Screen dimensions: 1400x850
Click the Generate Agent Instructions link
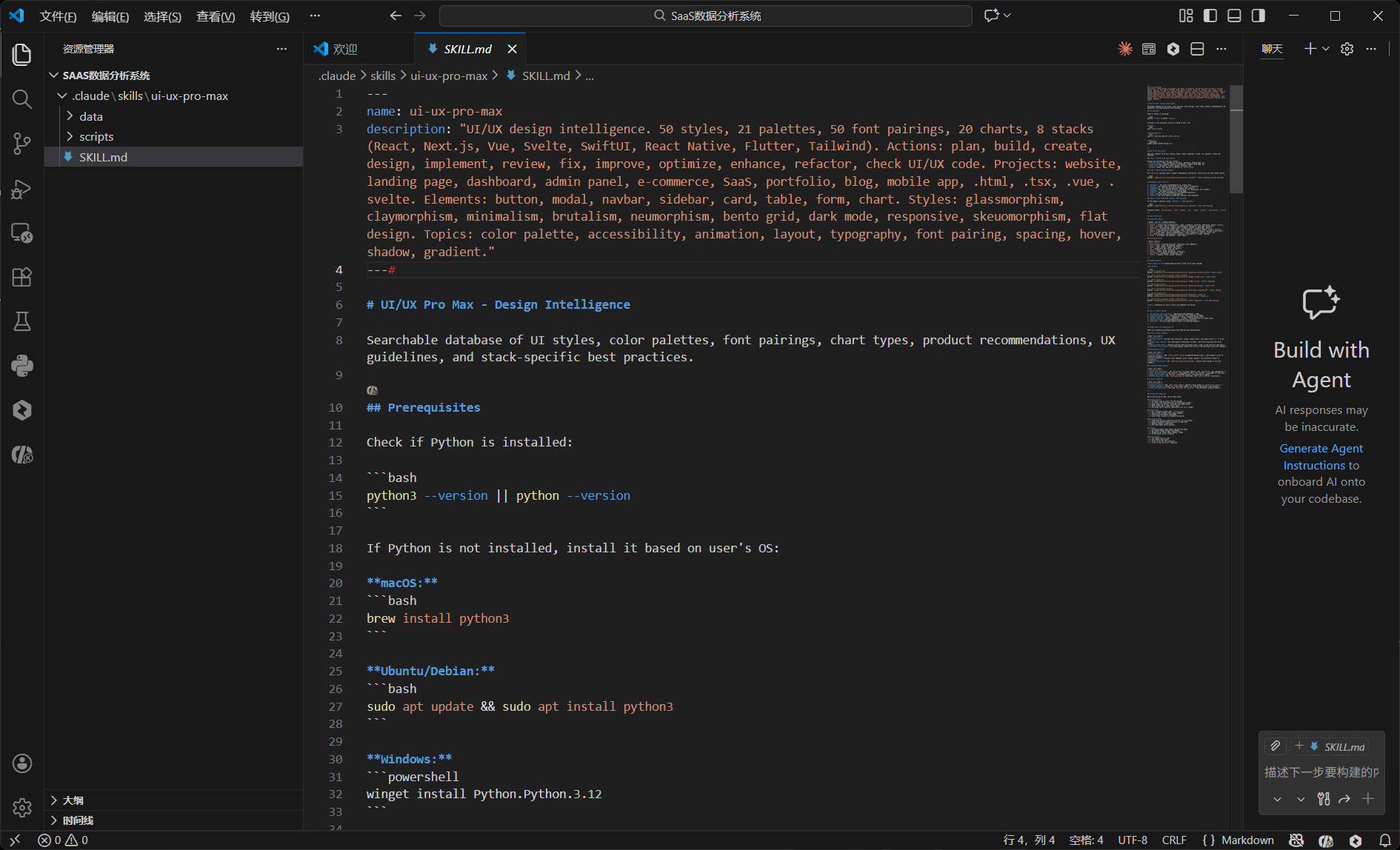tap(1321, 457)
